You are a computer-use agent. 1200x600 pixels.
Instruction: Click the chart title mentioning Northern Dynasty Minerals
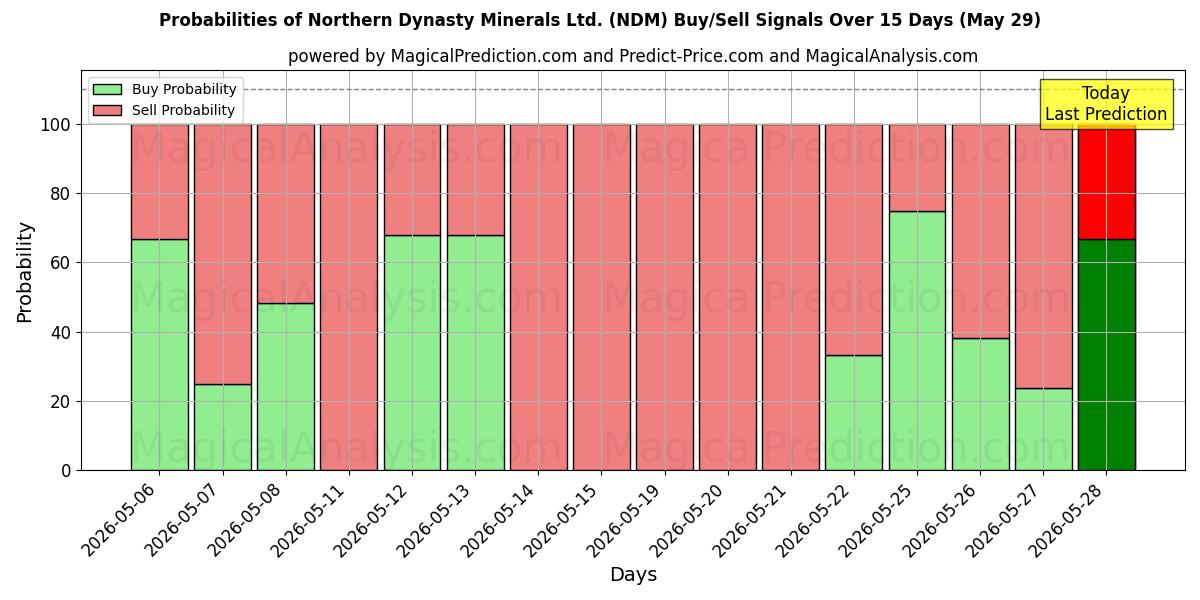point(600,20)
